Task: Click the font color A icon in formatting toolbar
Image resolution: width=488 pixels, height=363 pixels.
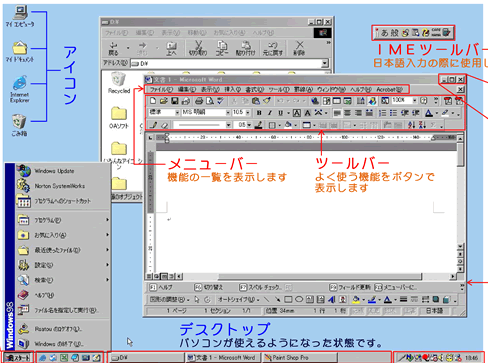Action: (429, 113)
